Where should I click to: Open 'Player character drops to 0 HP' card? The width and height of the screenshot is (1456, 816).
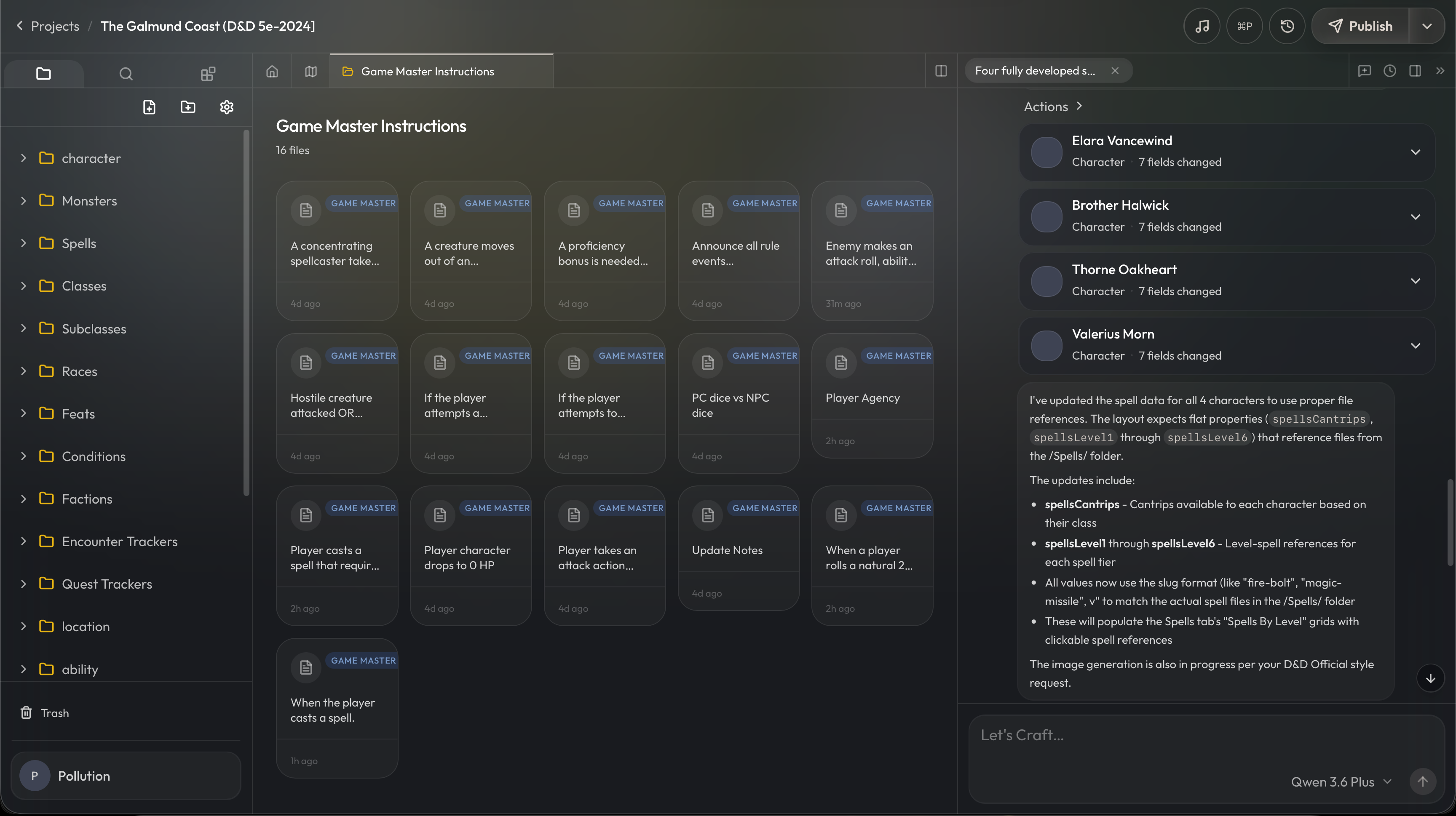pos(471,556)
